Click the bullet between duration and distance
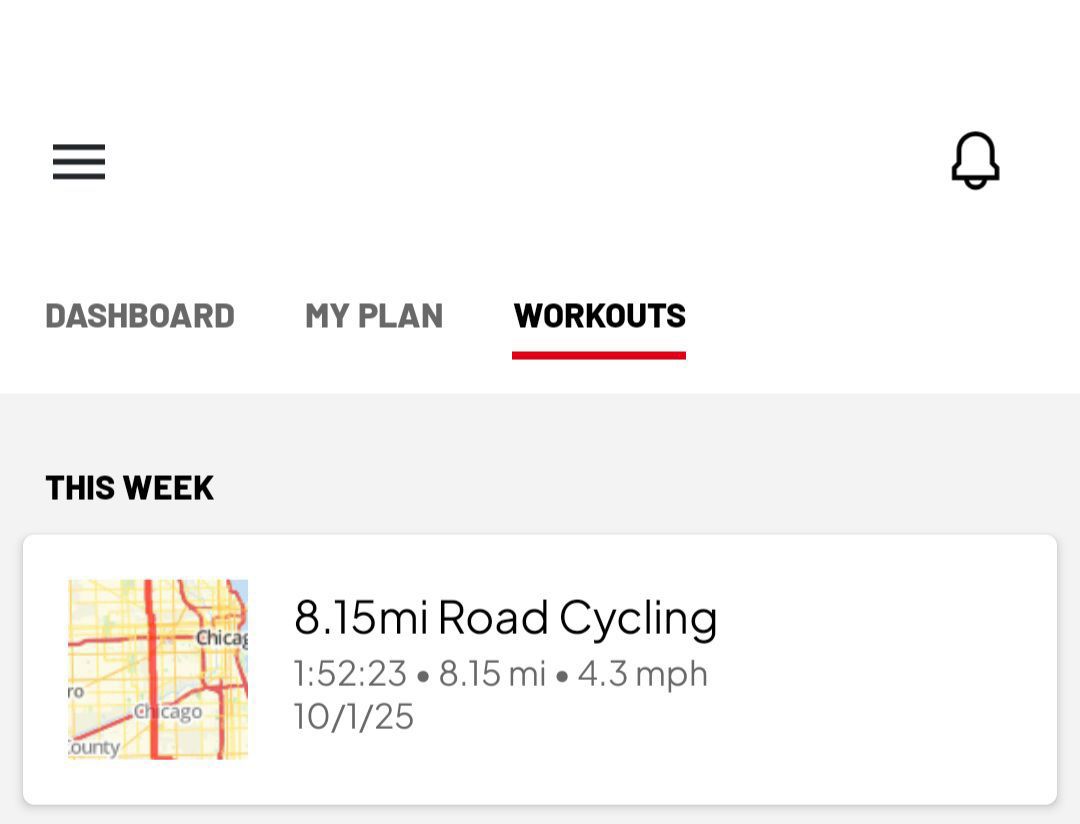 pyautogui.click(x=423, y=676)
